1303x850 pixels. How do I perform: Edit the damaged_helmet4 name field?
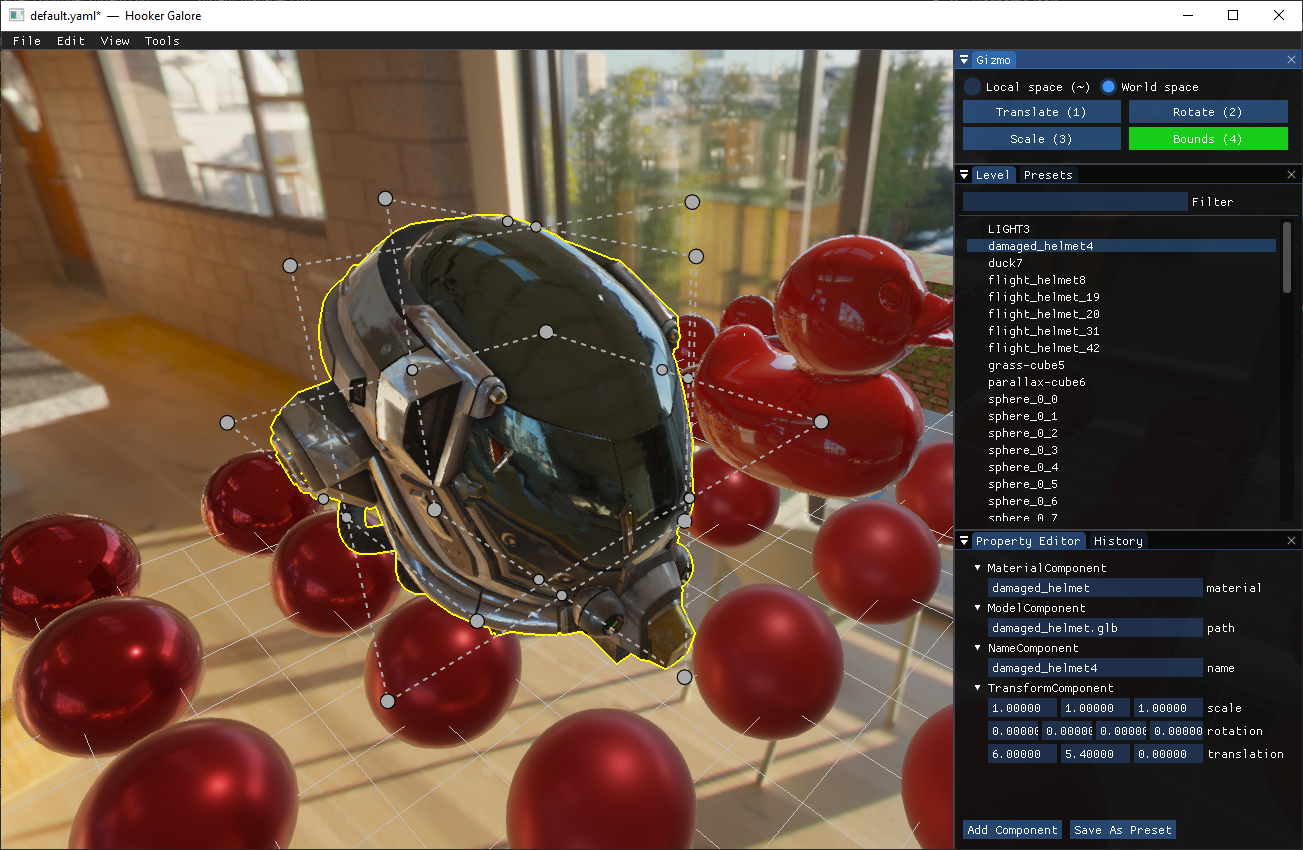tap(1095, 668)
